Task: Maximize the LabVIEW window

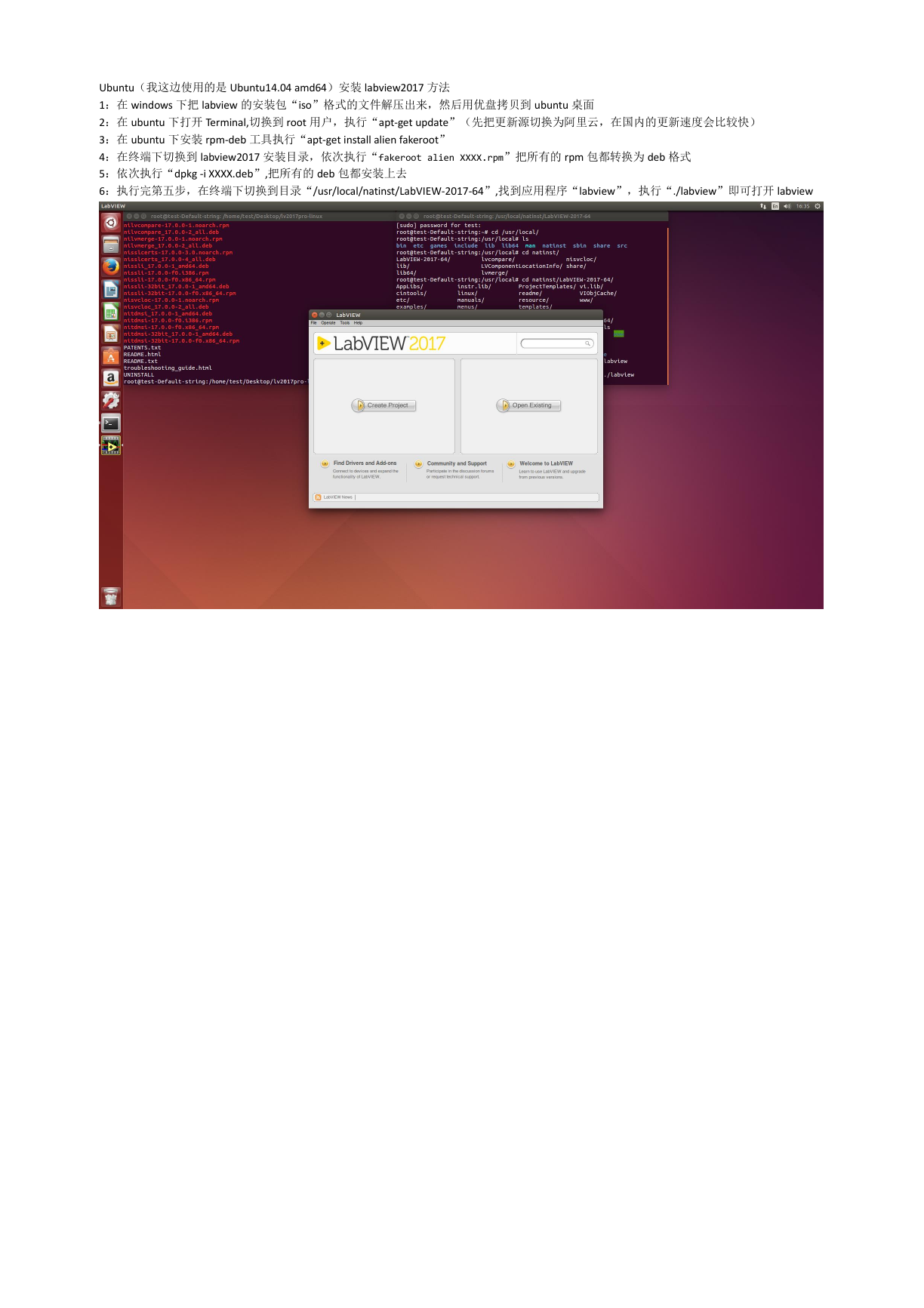Action: (x=329, y=315)
